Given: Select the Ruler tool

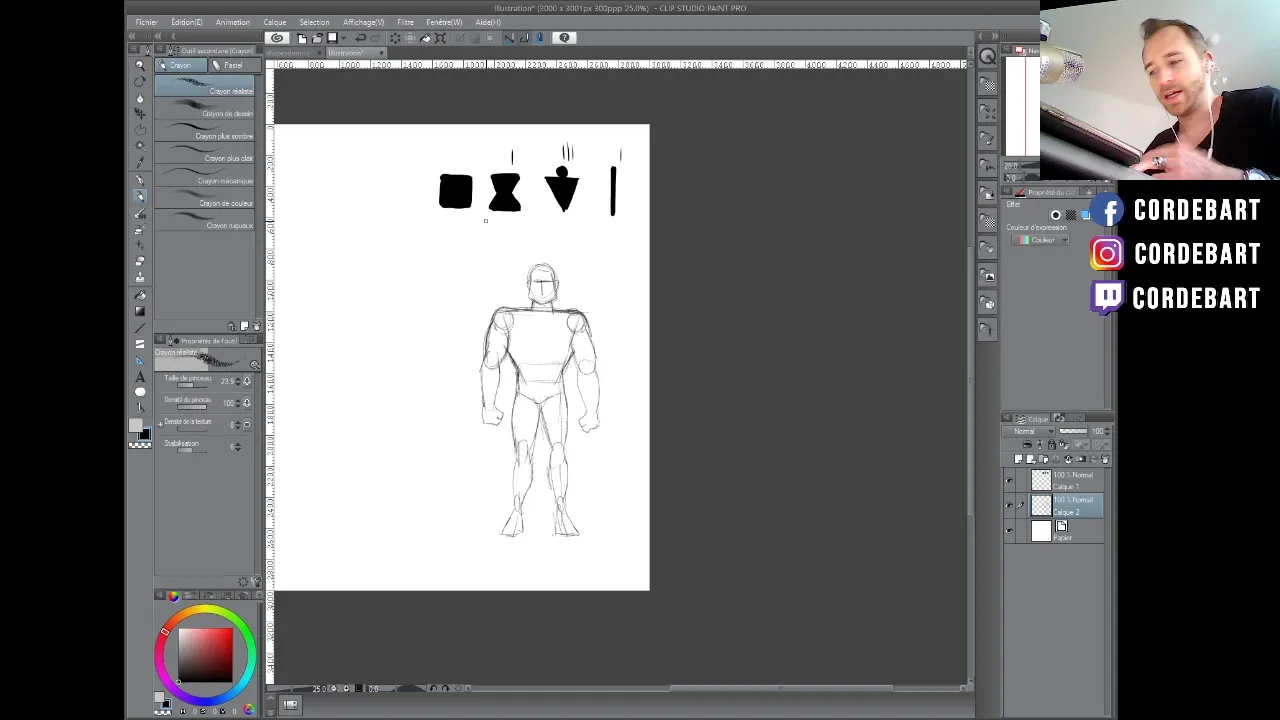Looking at the screenshot, I should [x=139, y=360].
